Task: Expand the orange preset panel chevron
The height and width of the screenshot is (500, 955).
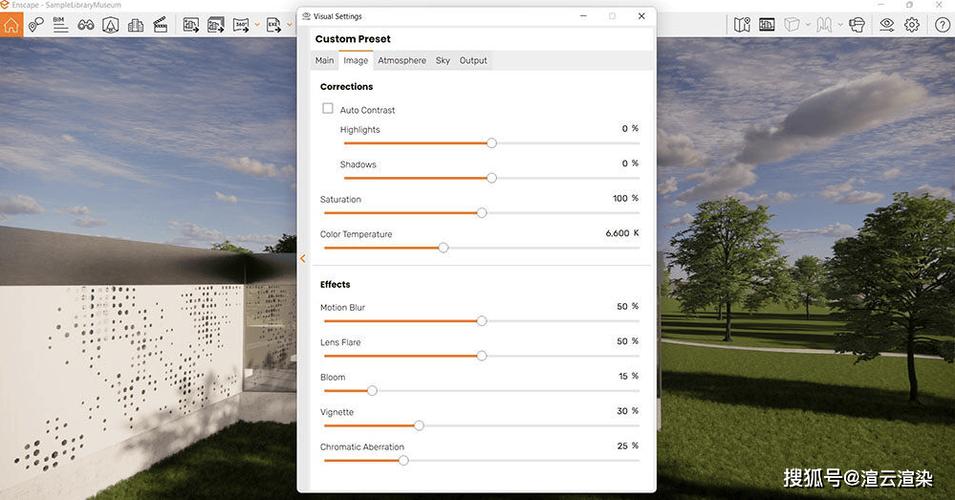Action: (303, 259)
